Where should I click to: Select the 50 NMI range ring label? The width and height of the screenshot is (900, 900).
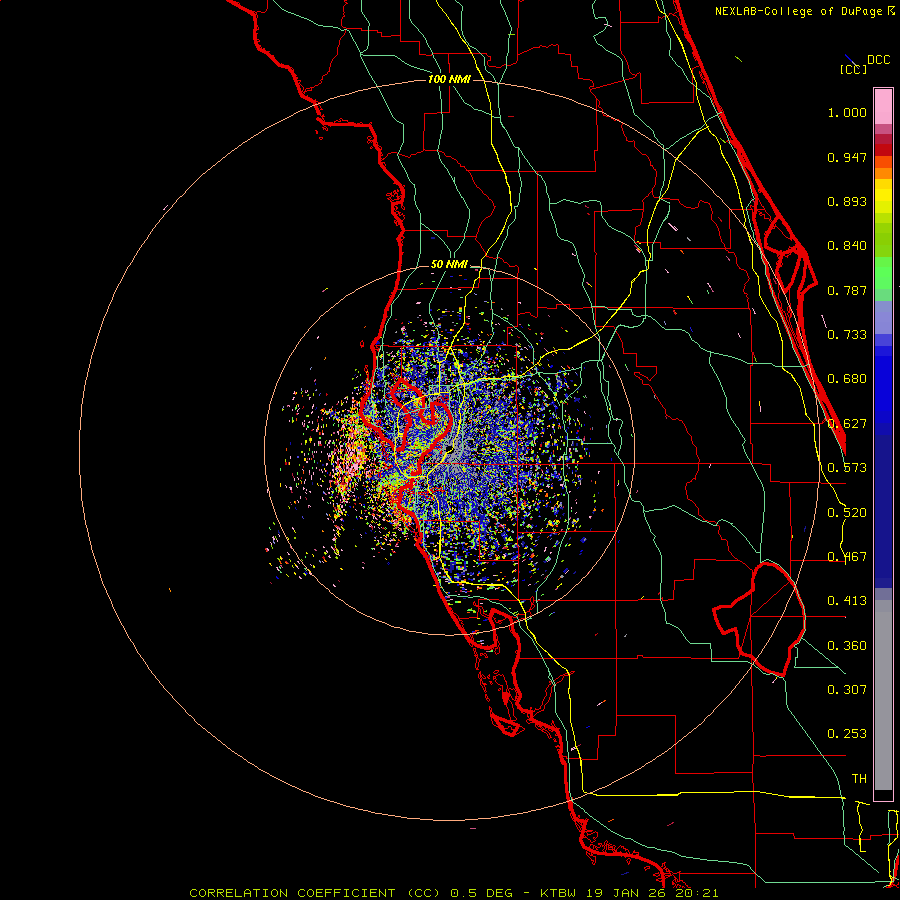pos(449,264)
